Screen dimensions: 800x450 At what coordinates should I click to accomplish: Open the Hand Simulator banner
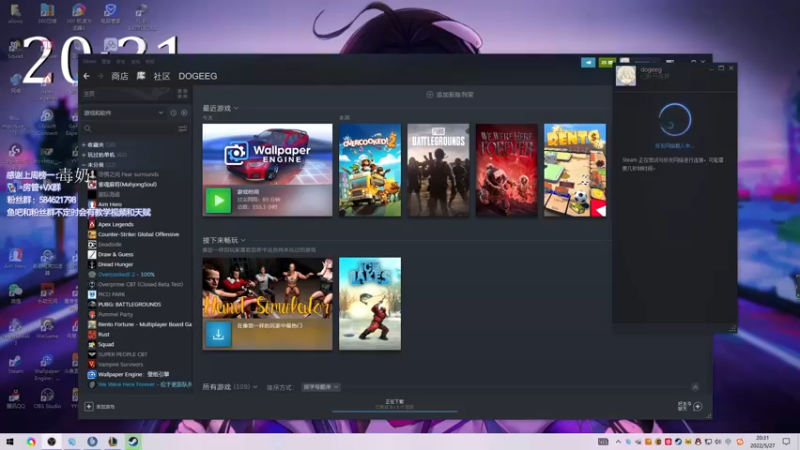[267, 288]
